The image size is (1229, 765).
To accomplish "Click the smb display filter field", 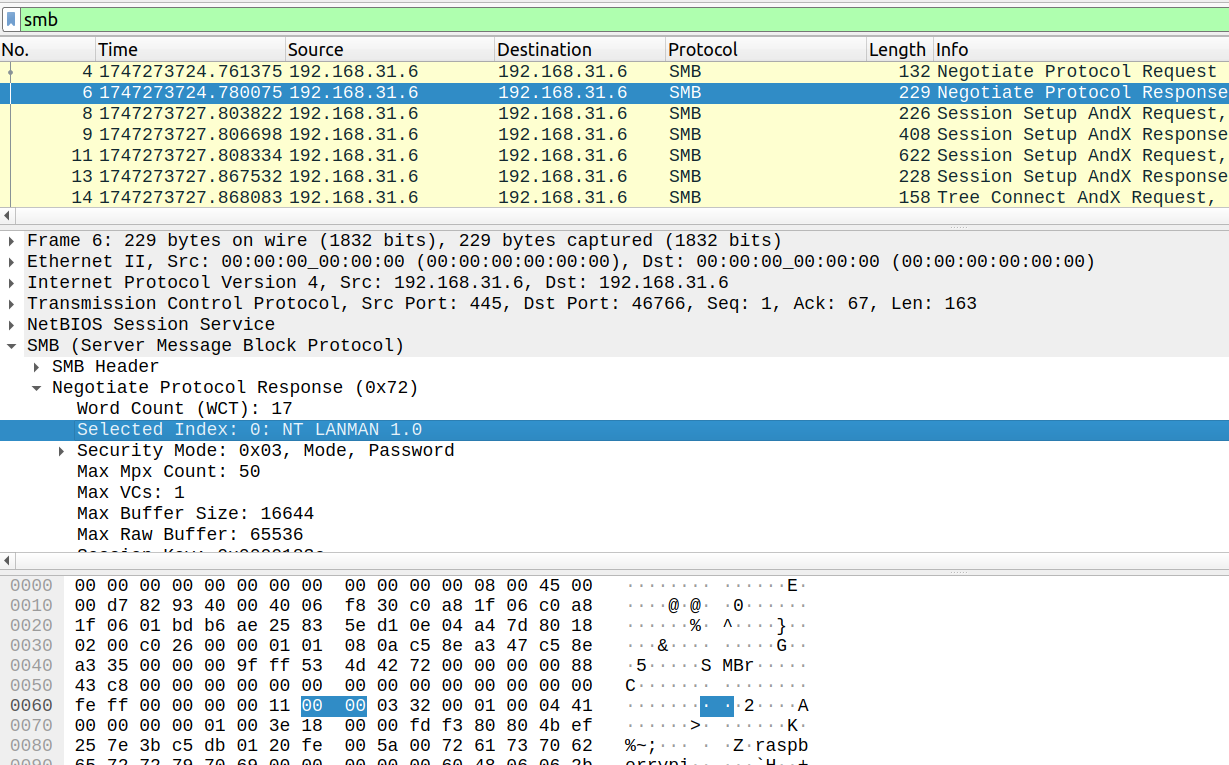I will click(x=624, y=19).
